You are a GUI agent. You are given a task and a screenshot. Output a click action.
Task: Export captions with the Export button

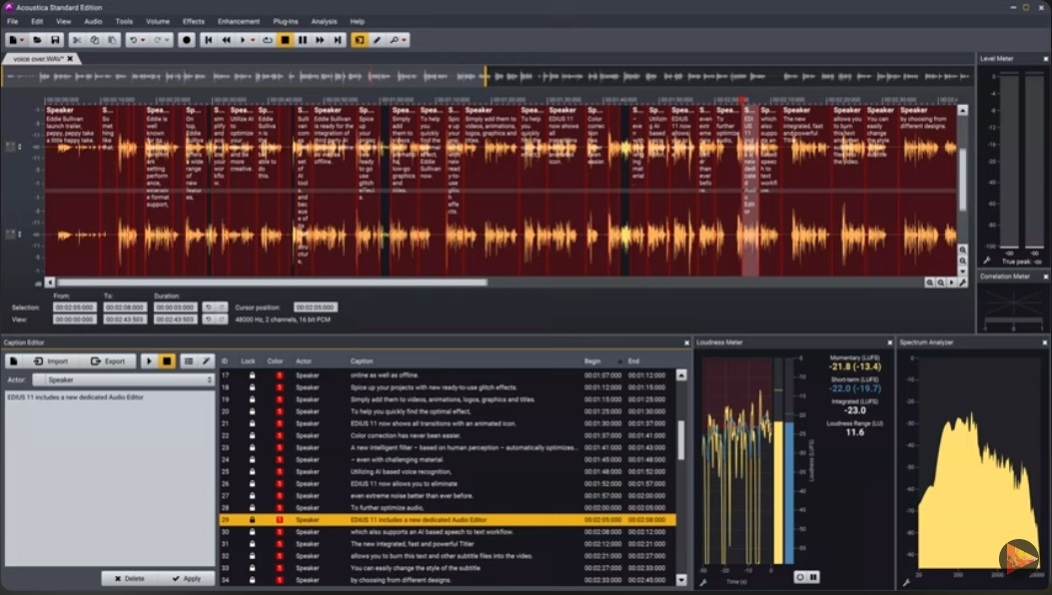click(107, 361)
